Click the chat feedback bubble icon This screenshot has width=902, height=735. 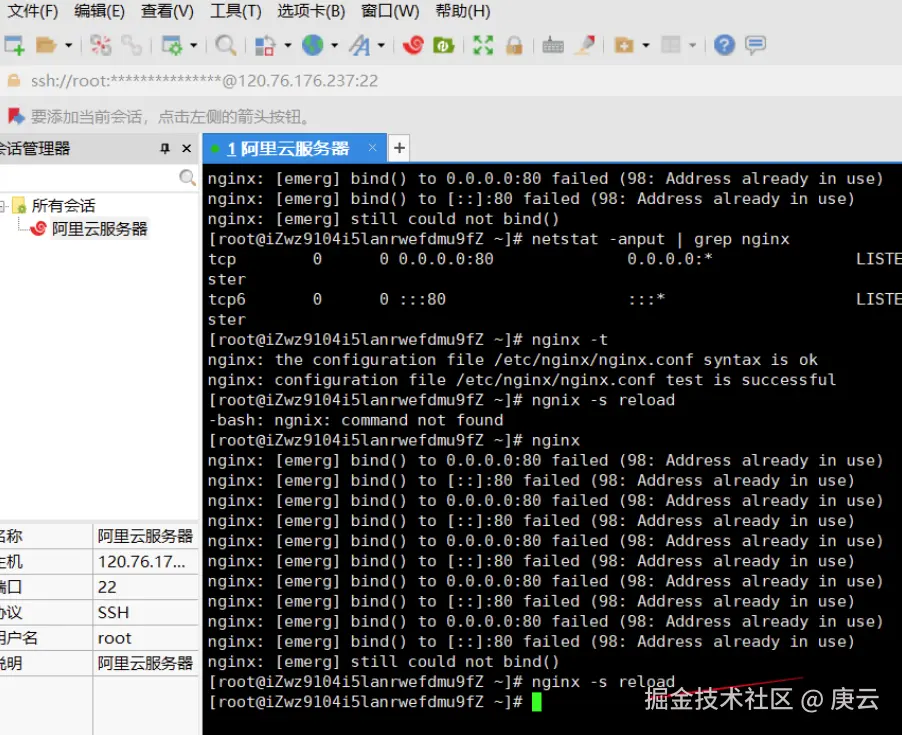click(755, 45)
